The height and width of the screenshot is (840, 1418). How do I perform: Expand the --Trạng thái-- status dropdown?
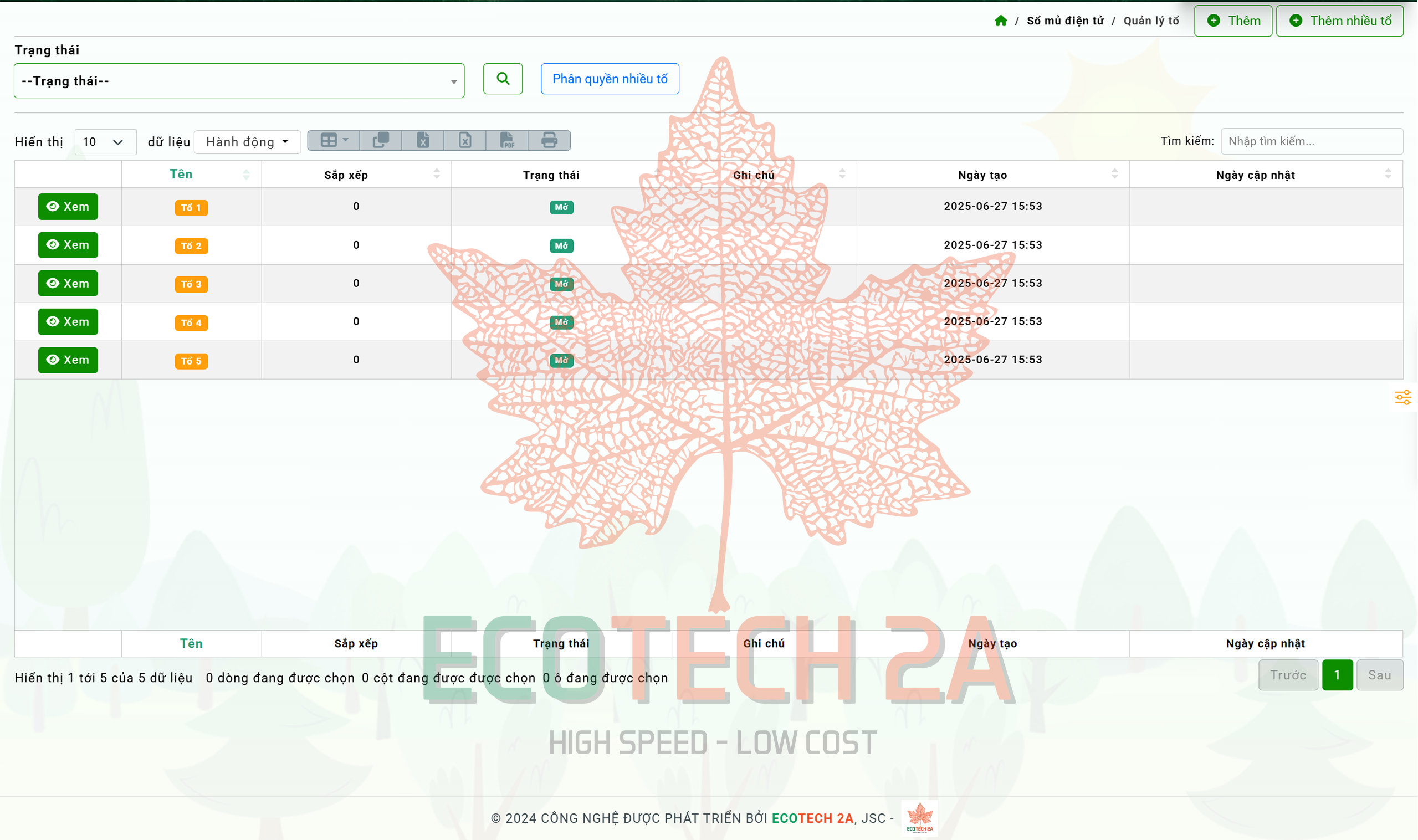pyautogui.click(x=239, y=81)
